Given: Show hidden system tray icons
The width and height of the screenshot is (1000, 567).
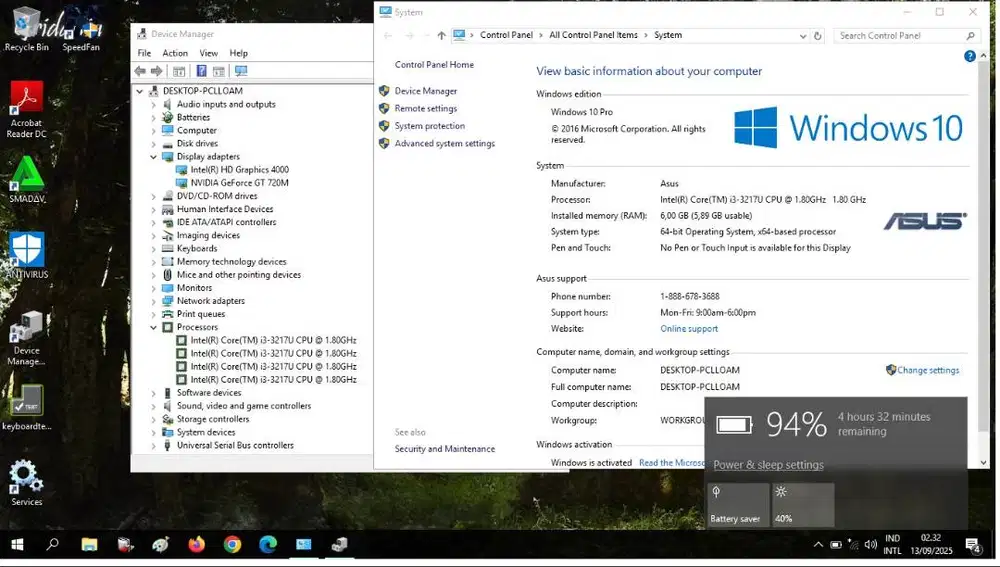Looking at the screenshot, I should click(818, 545).
